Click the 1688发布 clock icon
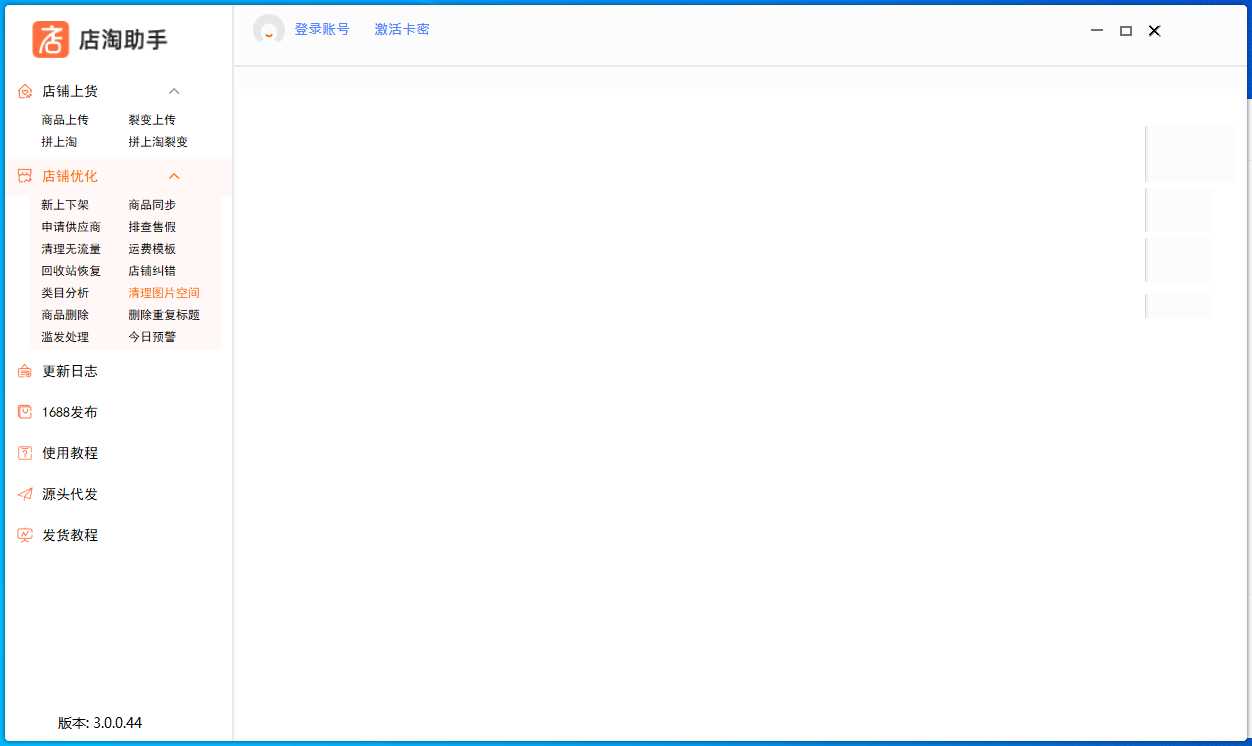The image size is (1252, 746). tap(24, 412)
